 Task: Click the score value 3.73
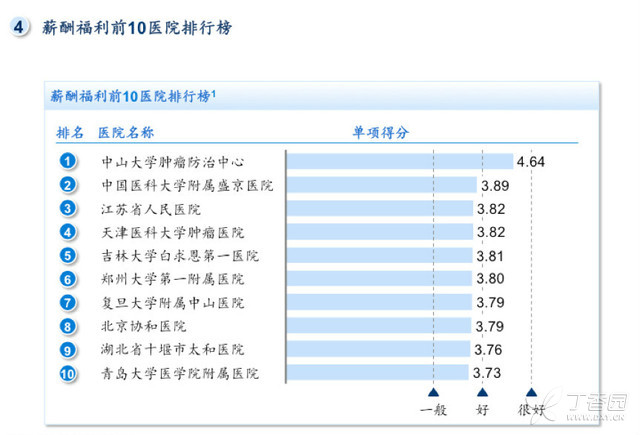click(487, 373)
